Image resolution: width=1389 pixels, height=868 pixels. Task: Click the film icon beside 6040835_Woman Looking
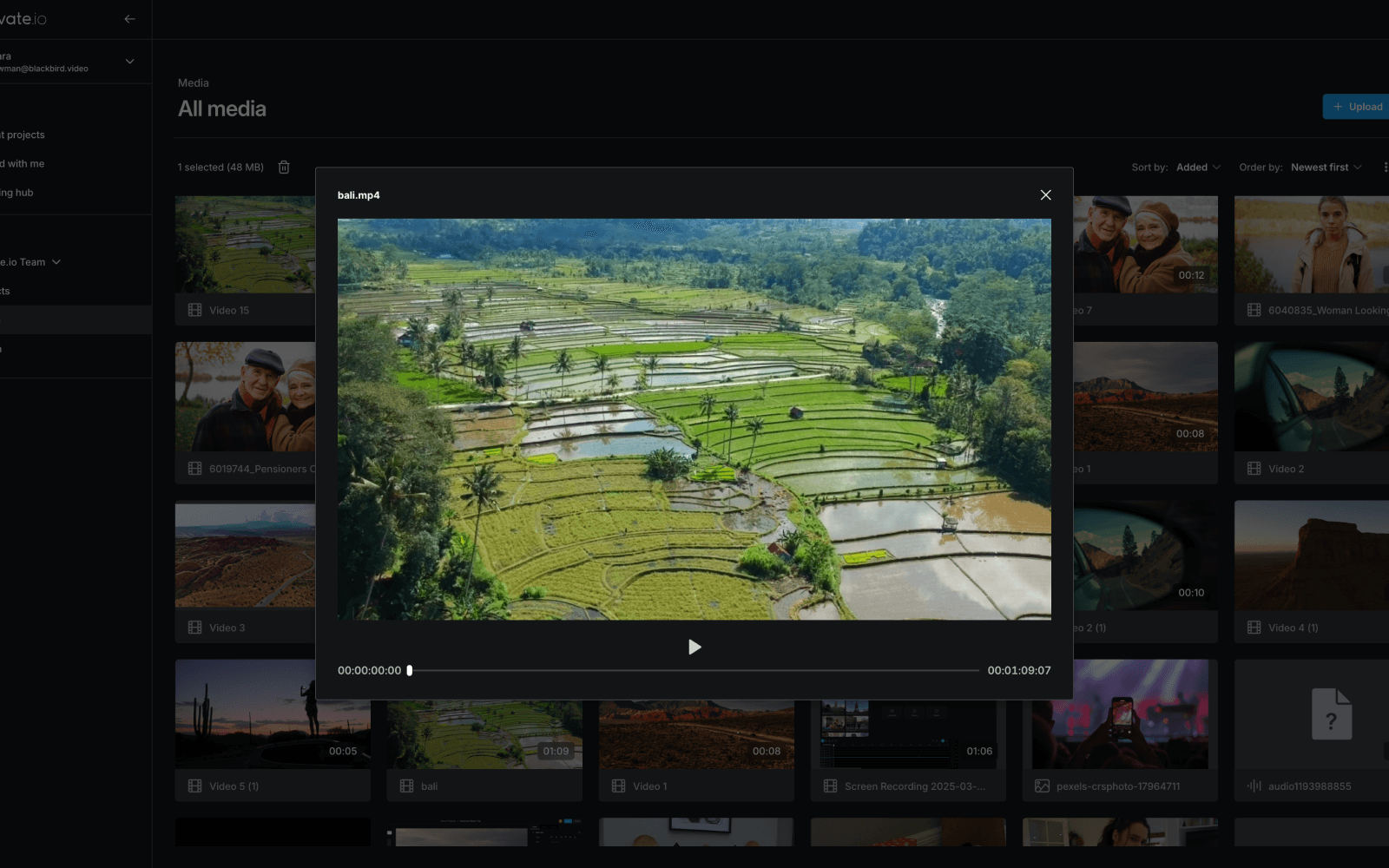click(x=1254, y=310)
